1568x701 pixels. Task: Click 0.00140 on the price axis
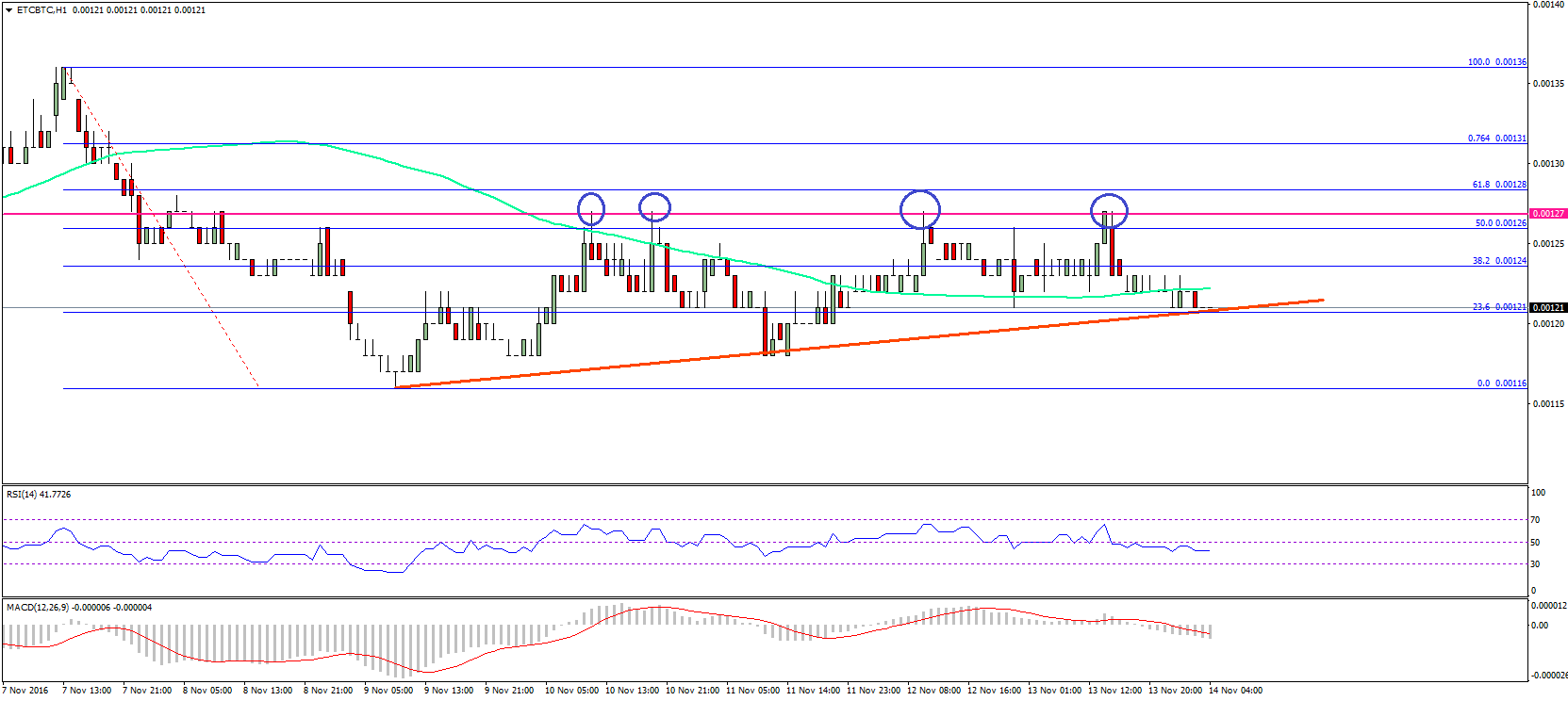[1548, 5]
